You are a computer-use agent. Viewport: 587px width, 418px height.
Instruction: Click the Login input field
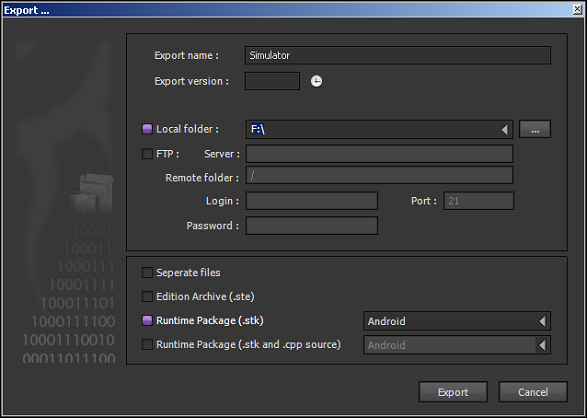(312, 201)
